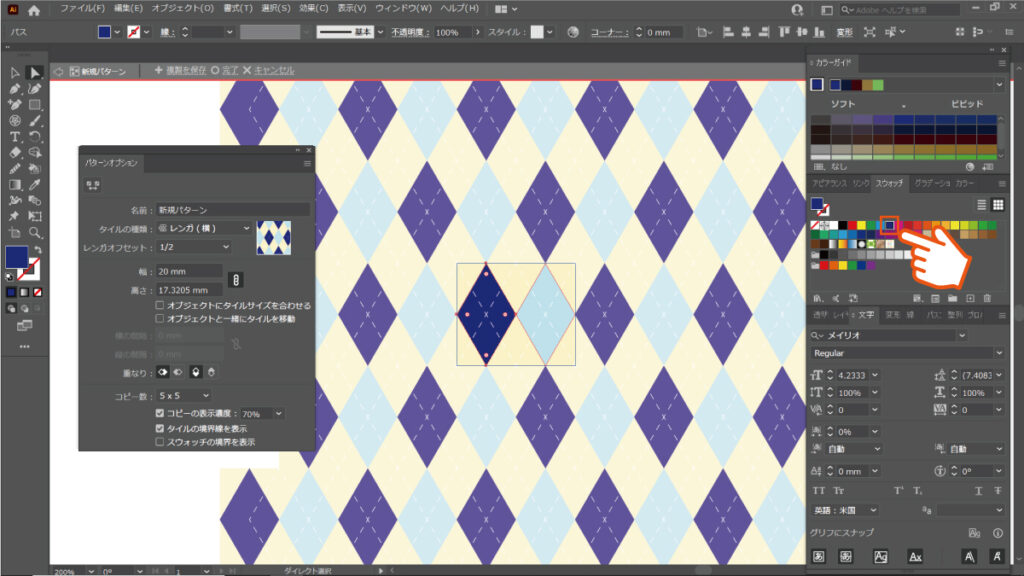Uncheck コピーの表示濃度 checkbox
The image size is (1024, 576).
click(x=159, y=413)
